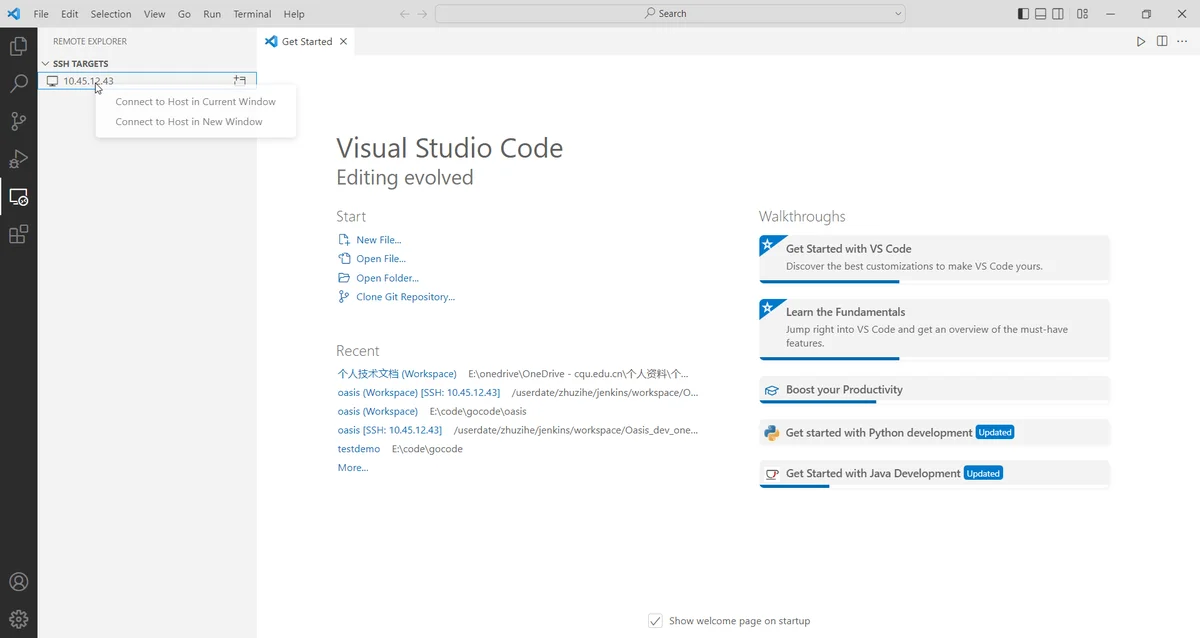Close the Get Started tab
The width and height of the screenshot is (1200, 638).
pos(344,42)
